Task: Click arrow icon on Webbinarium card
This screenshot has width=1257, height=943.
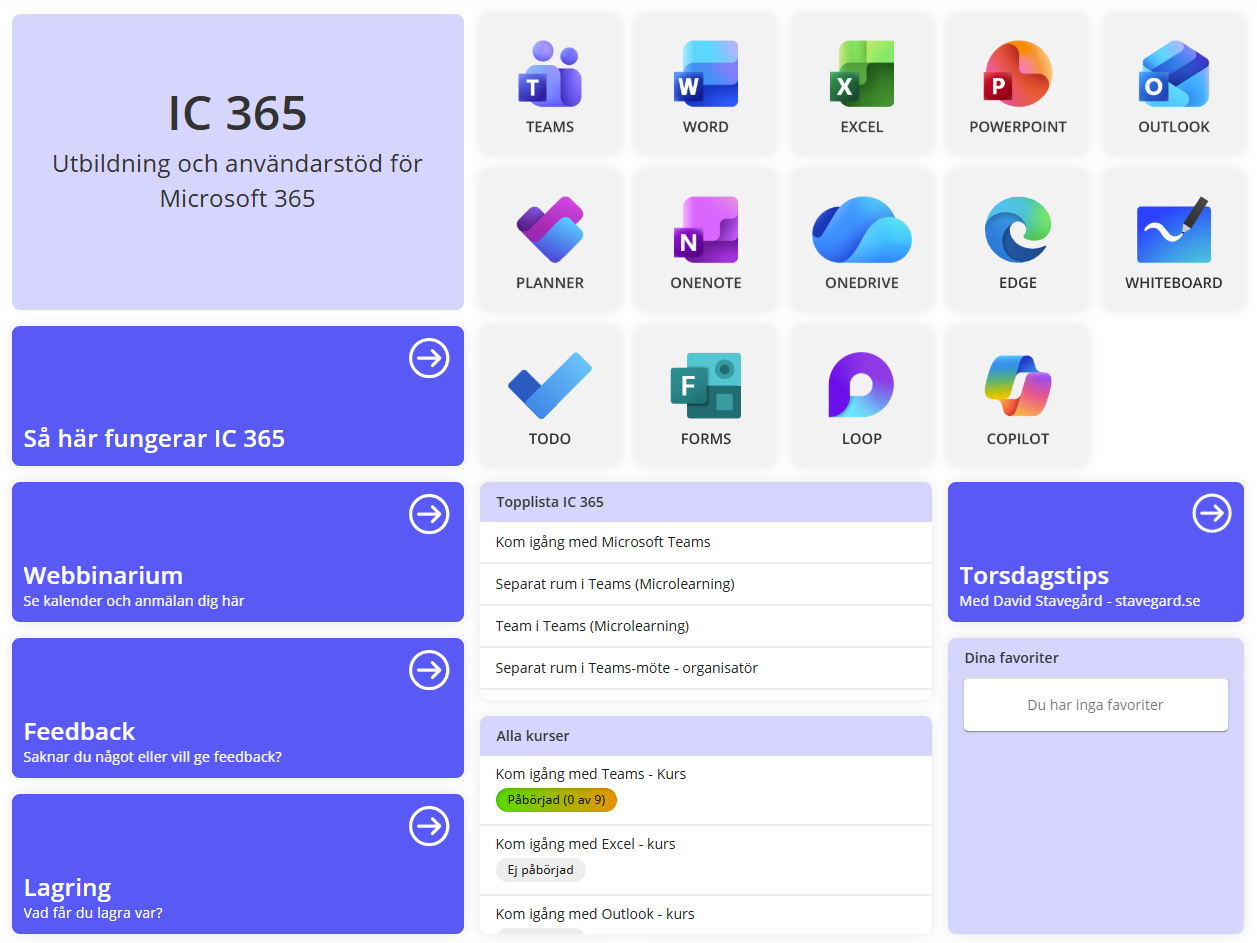Action: 429,514
